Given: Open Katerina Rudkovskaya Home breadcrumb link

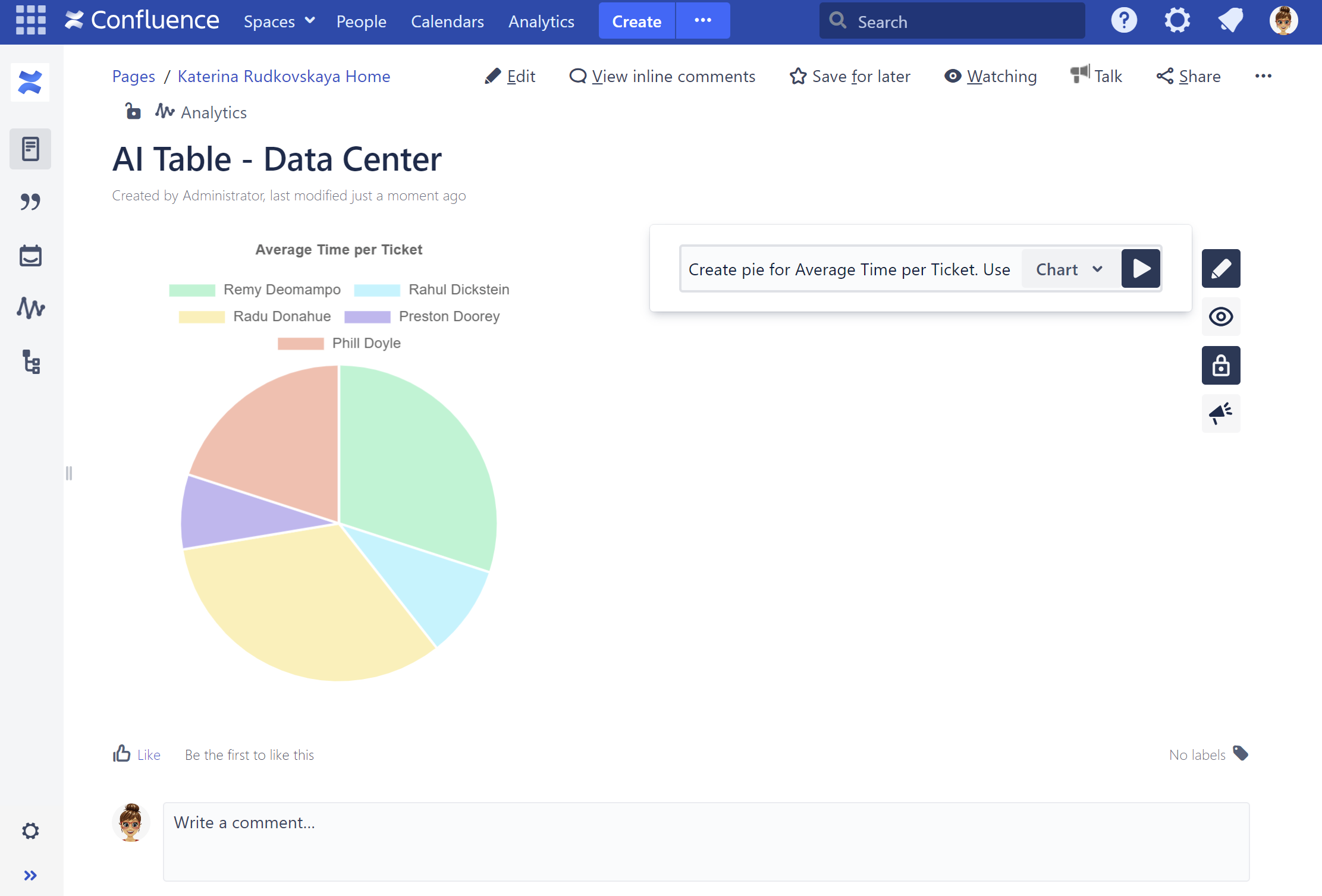Looking at the screenshot, I should (284, 76).
